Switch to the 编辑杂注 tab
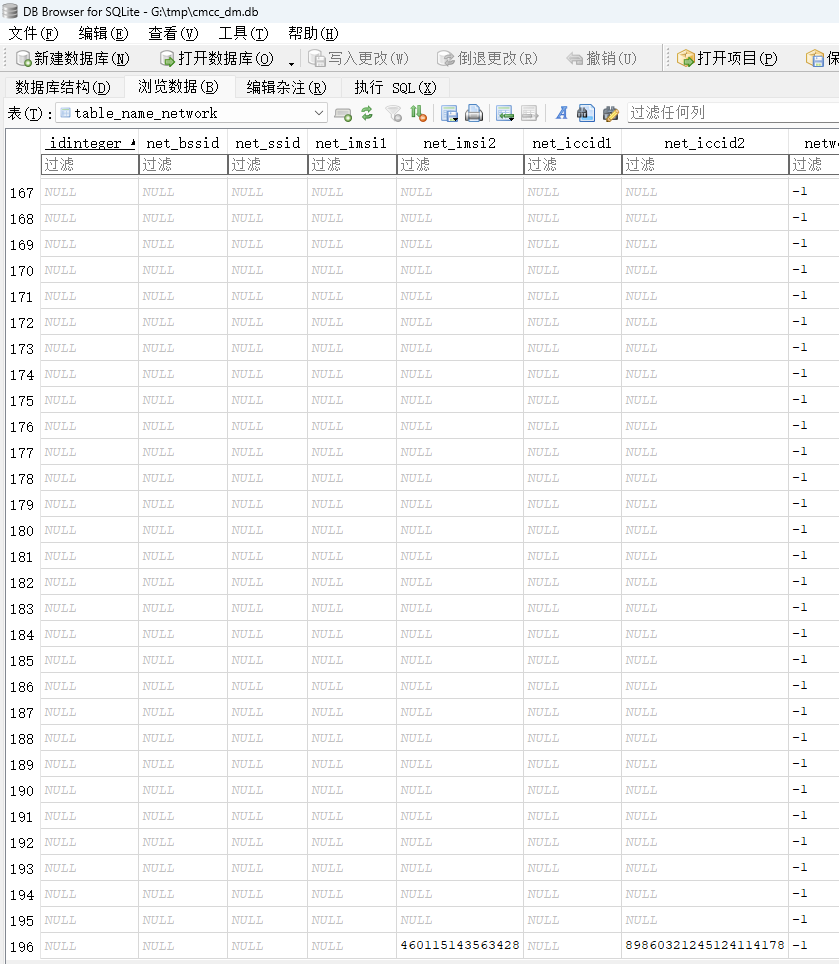Viewport: 839px width, 964px height. click(286, 87)
